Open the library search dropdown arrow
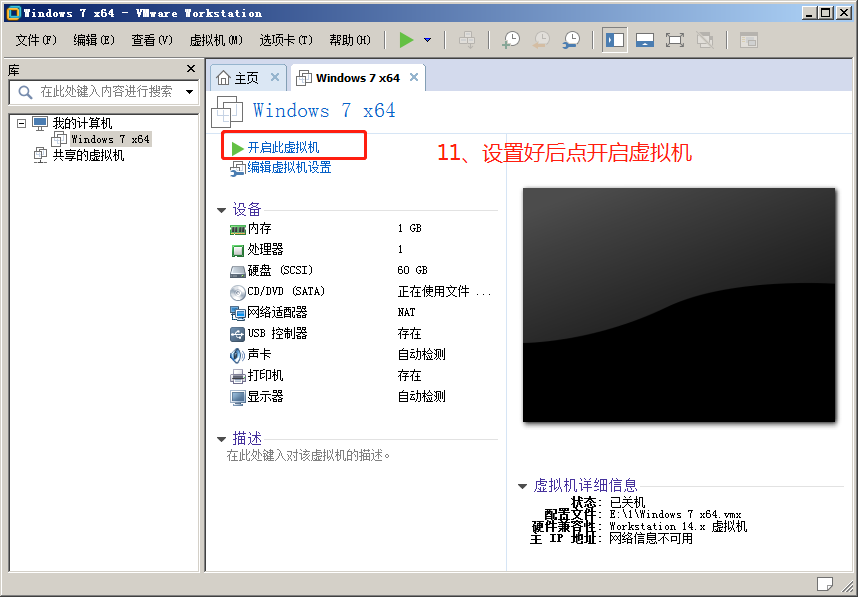 [x=189, y=91]
